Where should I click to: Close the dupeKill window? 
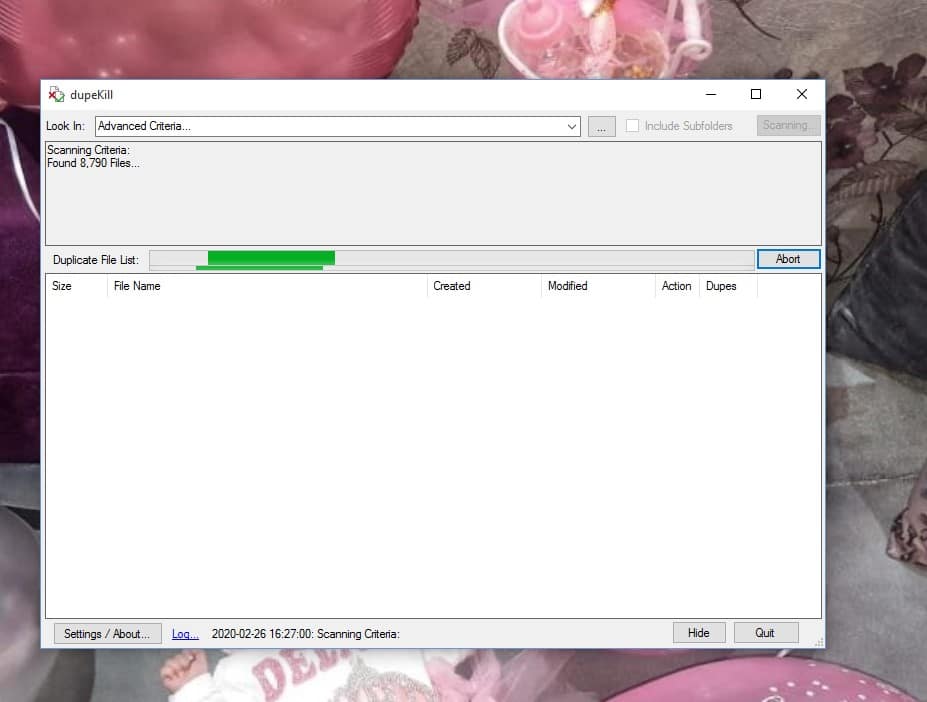801,95
